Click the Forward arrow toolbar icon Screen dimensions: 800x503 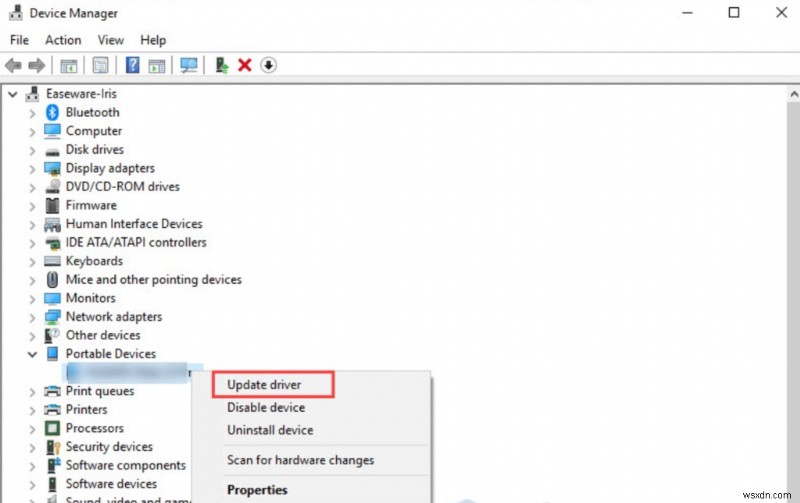pyautogui.click(x=36, y=65)
